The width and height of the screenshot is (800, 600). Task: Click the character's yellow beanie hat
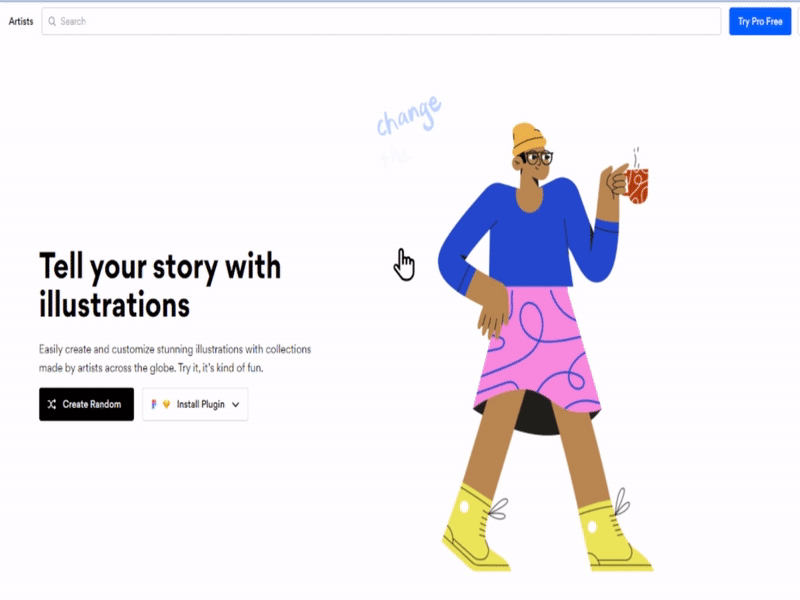528,137
